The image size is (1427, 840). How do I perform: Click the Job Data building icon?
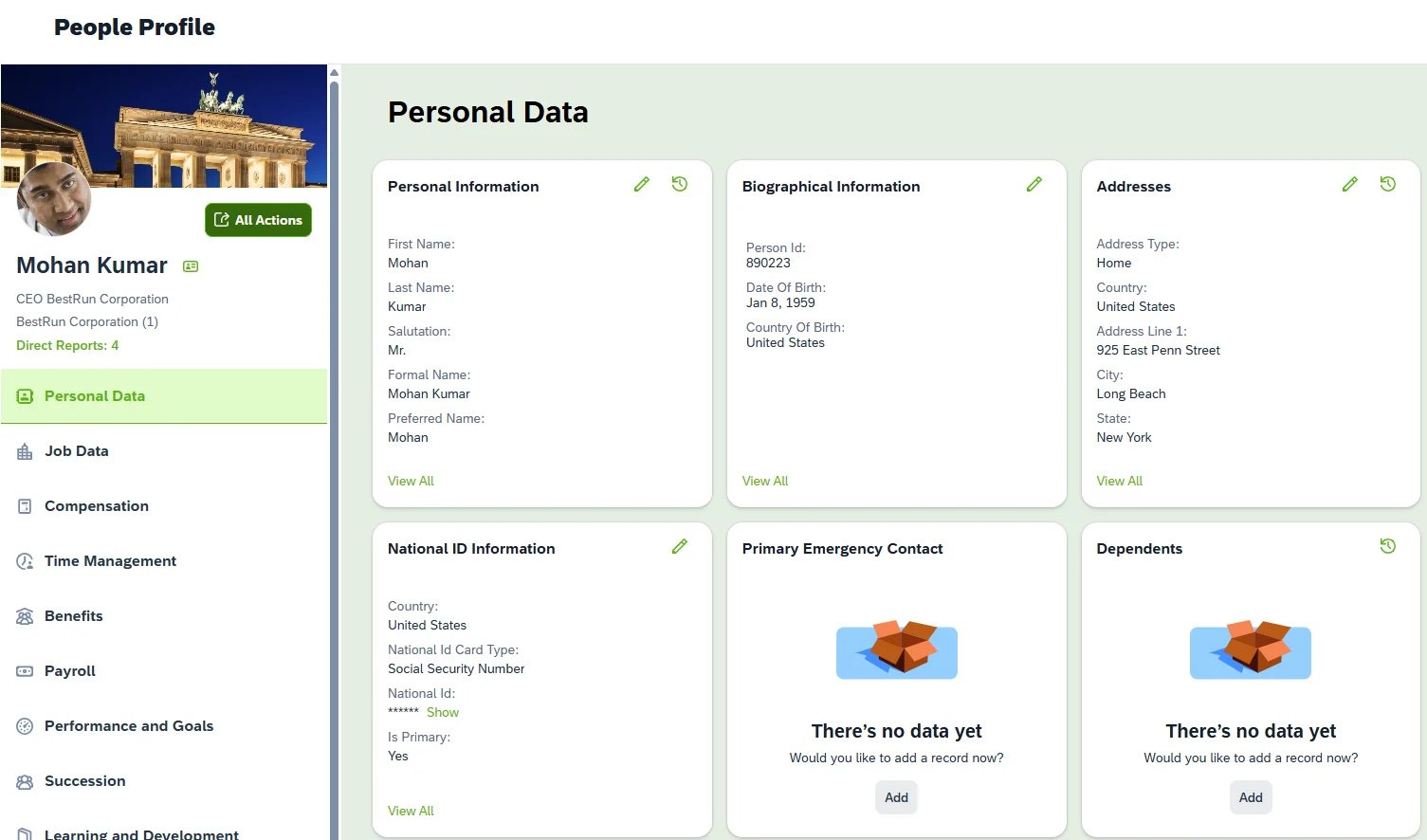coord(25,451)
